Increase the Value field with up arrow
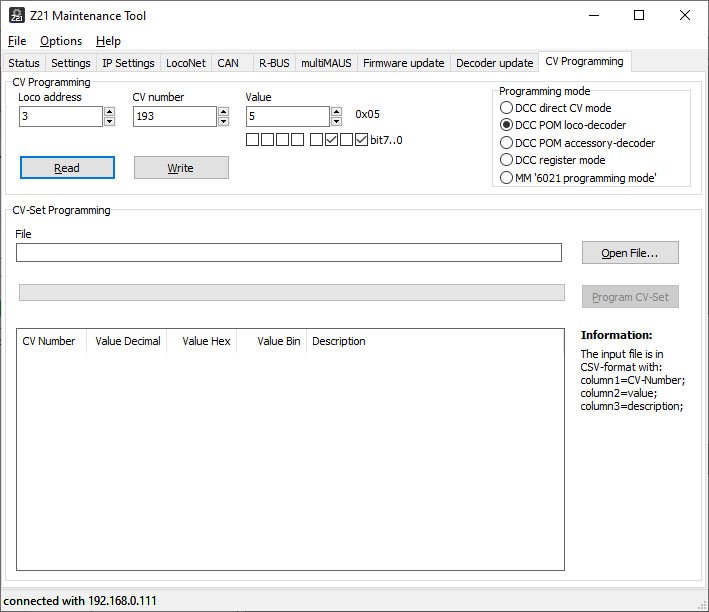709x612 pixels. tap(336, 112)
